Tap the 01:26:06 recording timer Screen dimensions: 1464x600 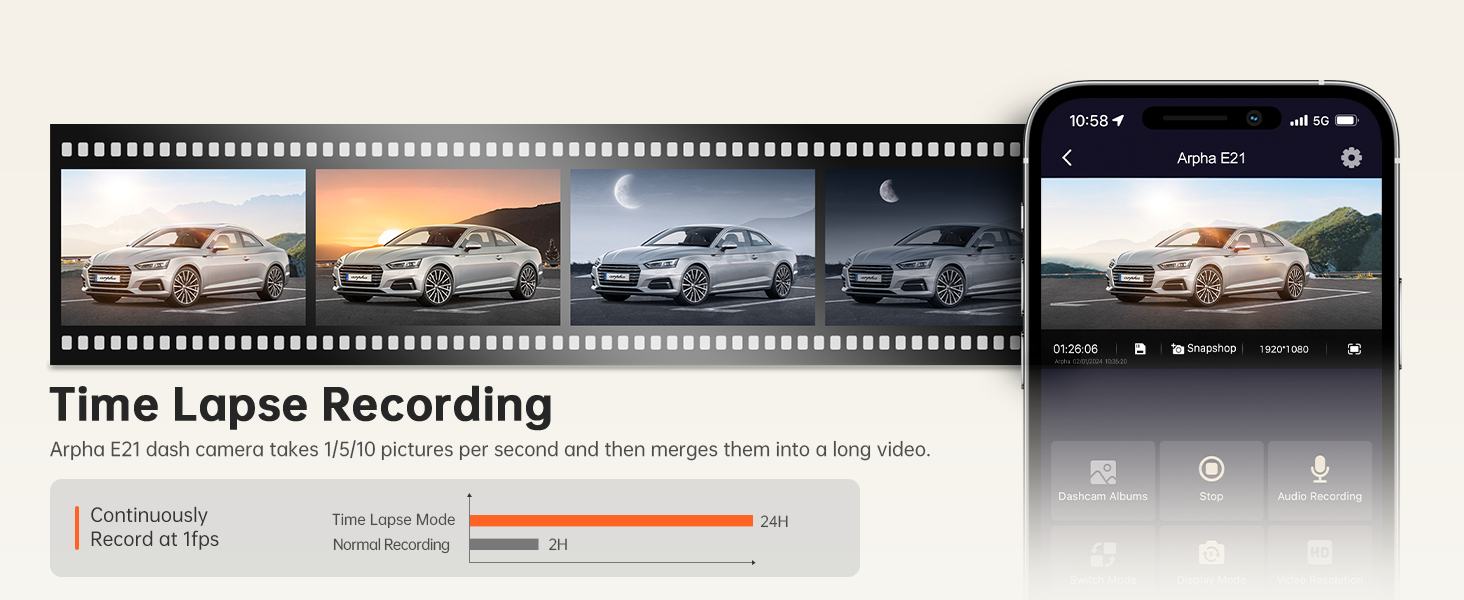(1075, 349)
